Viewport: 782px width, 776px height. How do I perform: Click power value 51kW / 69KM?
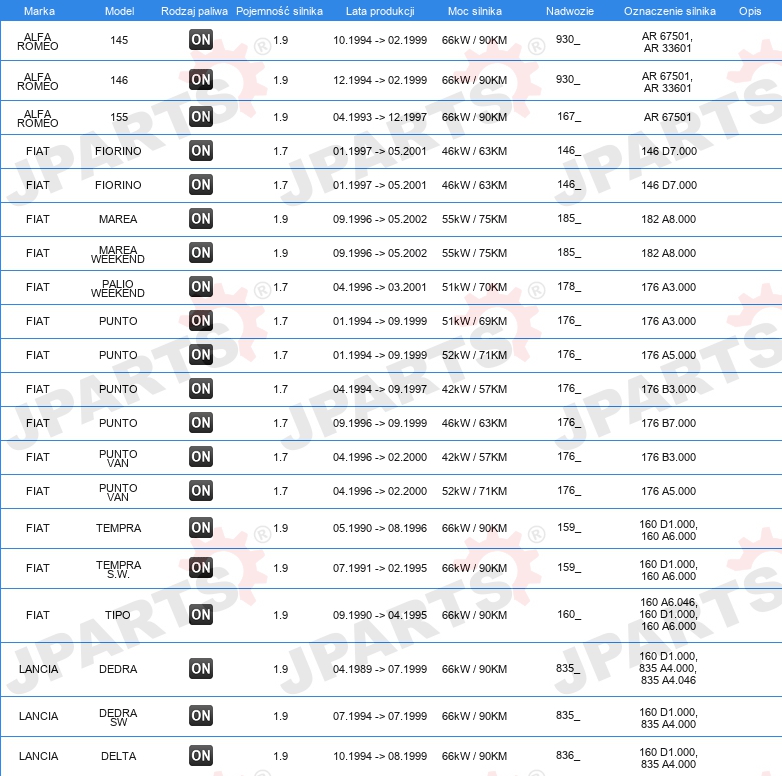(x=474, y=321)
